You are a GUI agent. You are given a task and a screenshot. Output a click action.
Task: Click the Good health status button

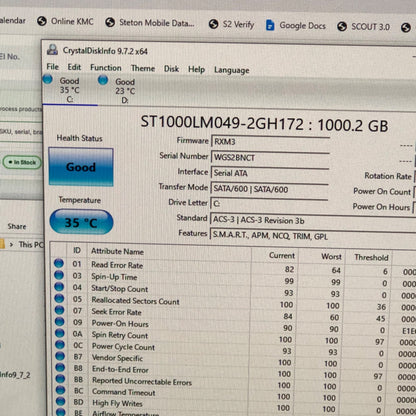[81, 167]
